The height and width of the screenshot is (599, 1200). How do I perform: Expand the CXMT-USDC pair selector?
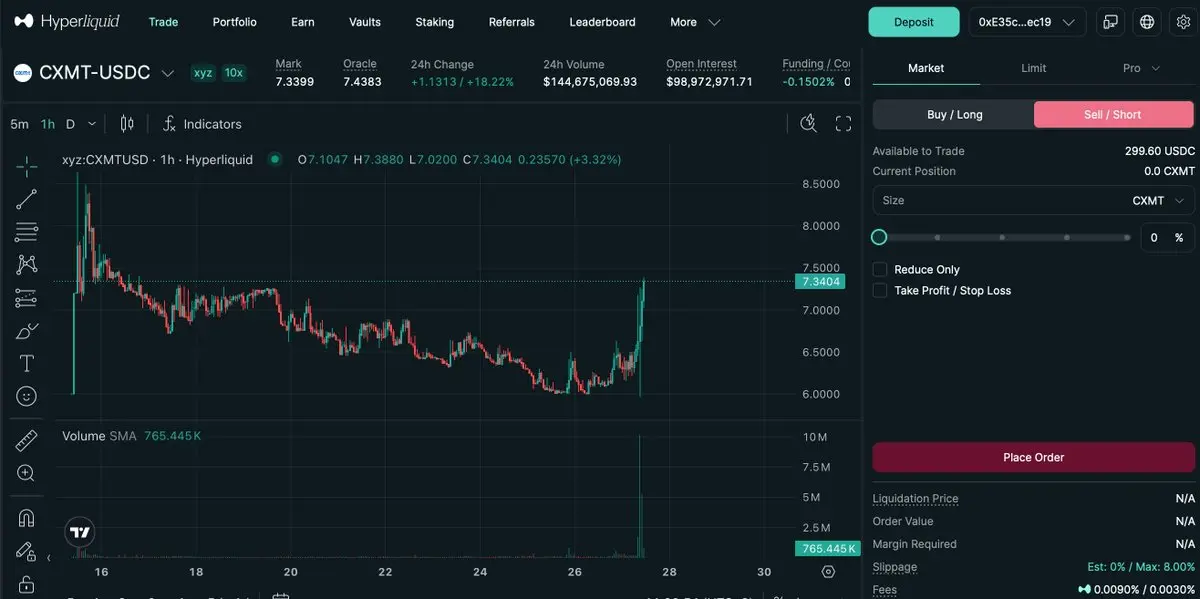(x=168, y=73)
